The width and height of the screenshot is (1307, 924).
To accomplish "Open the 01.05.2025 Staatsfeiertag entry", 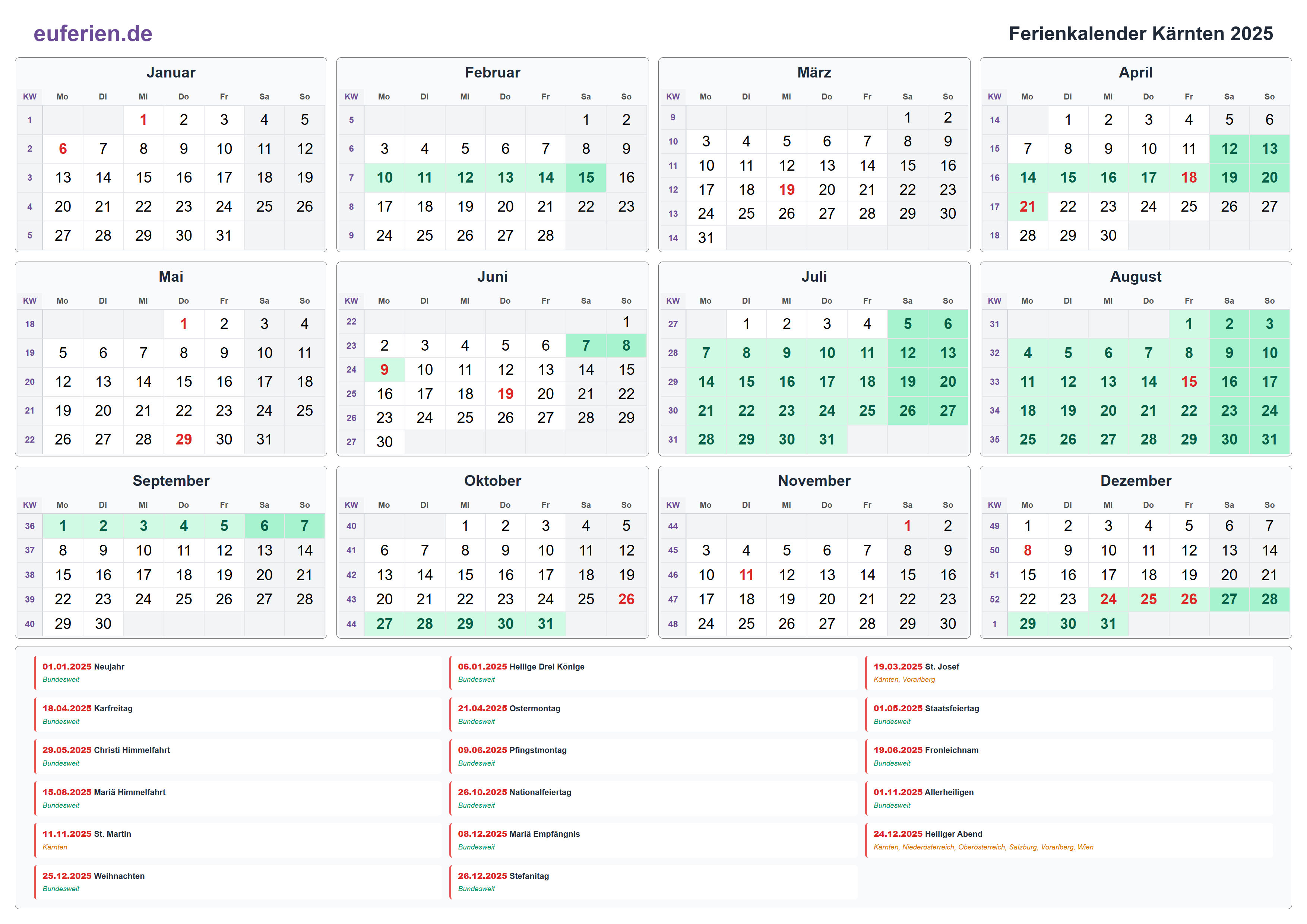I will [1069, 715].
